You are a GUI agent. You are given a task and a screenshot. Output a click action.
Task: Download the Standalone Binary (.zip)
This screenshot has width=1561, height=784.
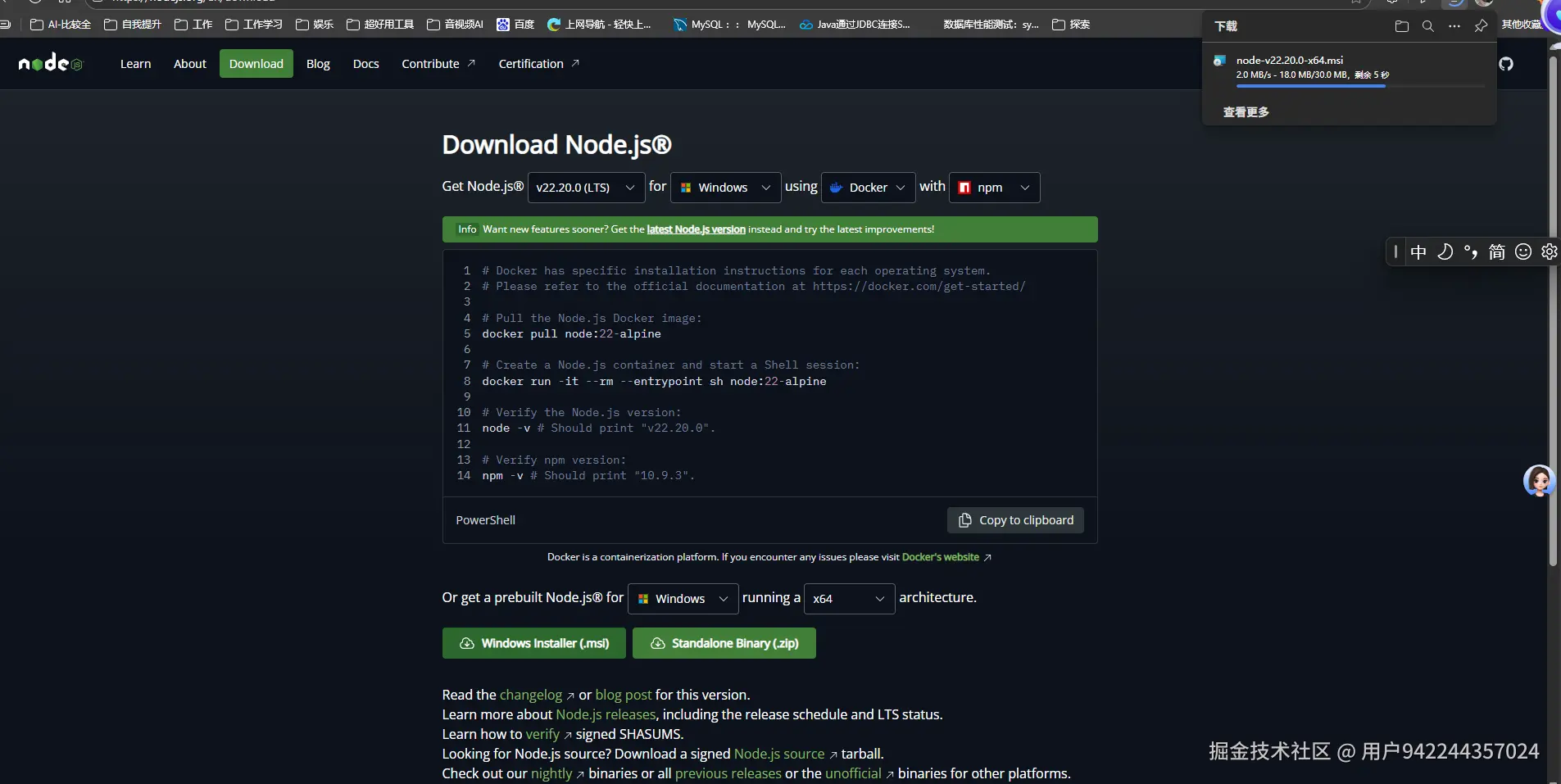click(724, 643)
